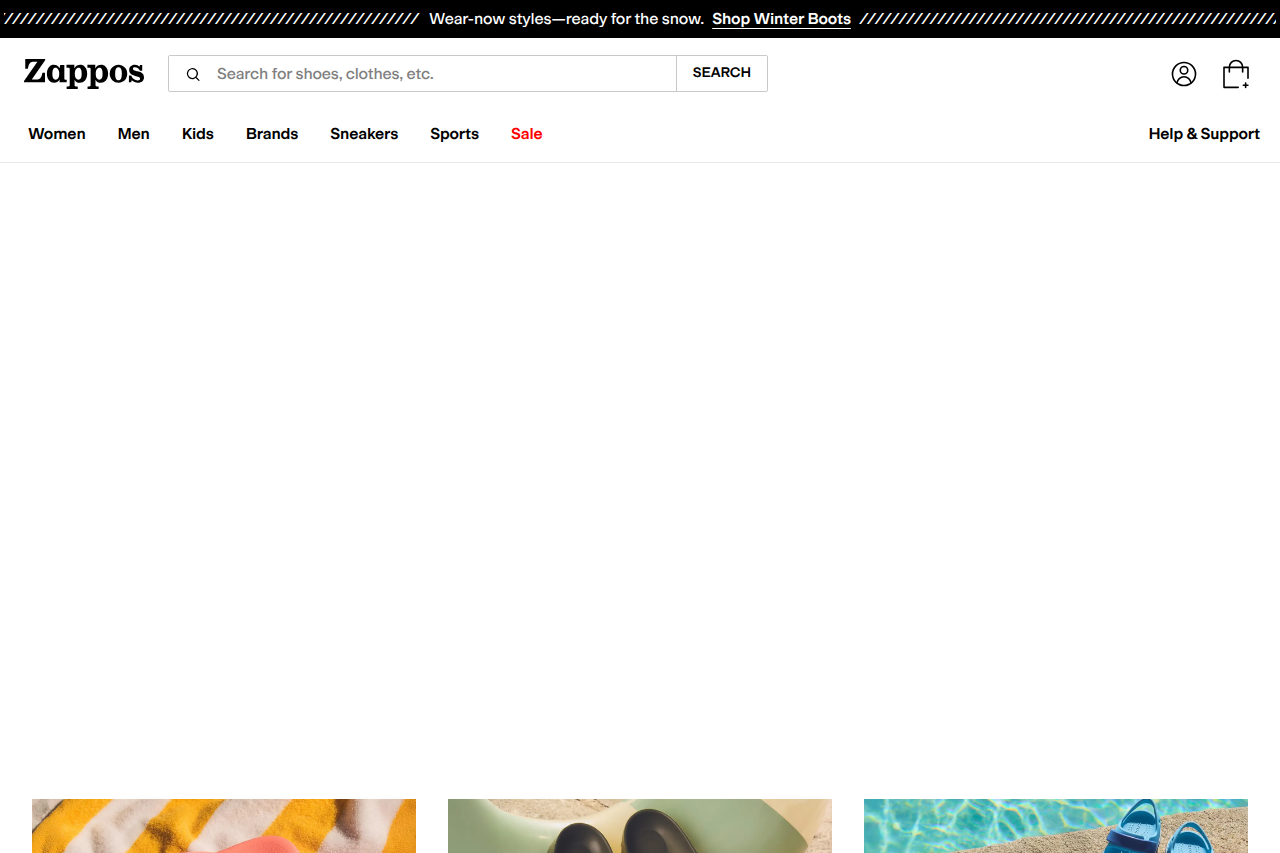The image size is (1280, 853).
Task: Click the Zappos logo
Action: 84,72
